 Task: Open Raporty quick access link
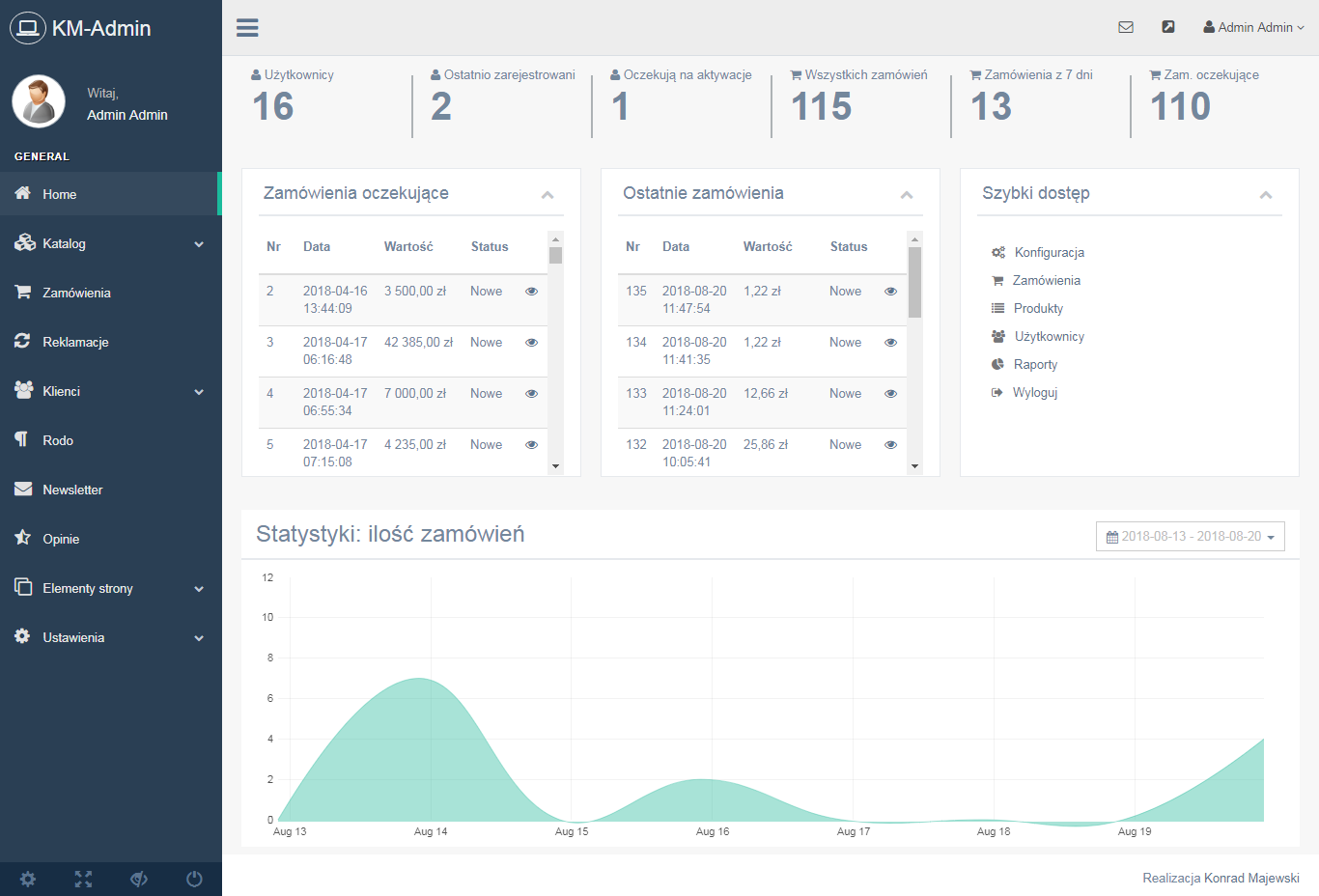[1035, 364]
